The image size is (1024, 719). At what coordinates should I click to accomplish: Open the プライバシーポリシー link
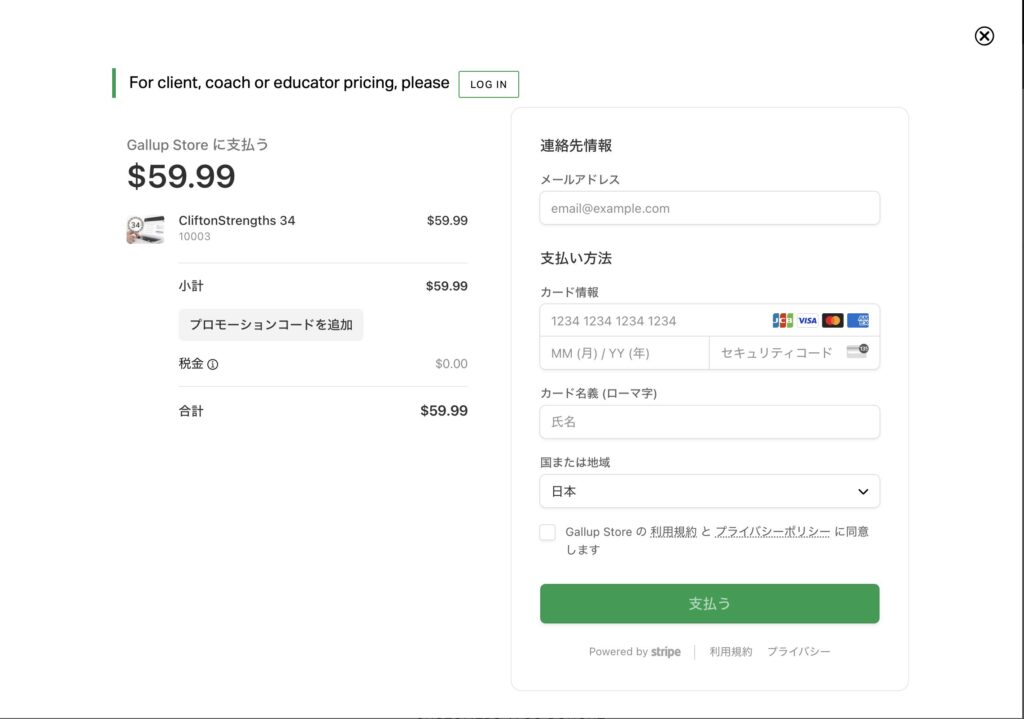coord(773,532)
